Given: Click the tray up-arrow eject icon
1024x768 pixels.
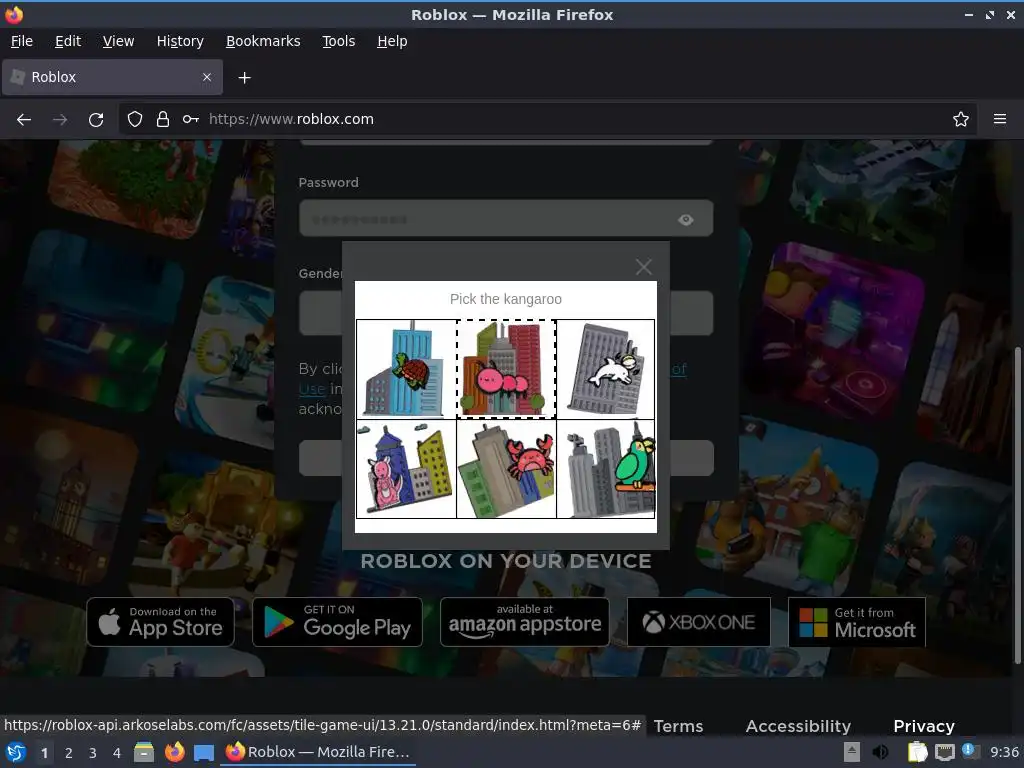Looking at the screenshot, I should [852, 752].
